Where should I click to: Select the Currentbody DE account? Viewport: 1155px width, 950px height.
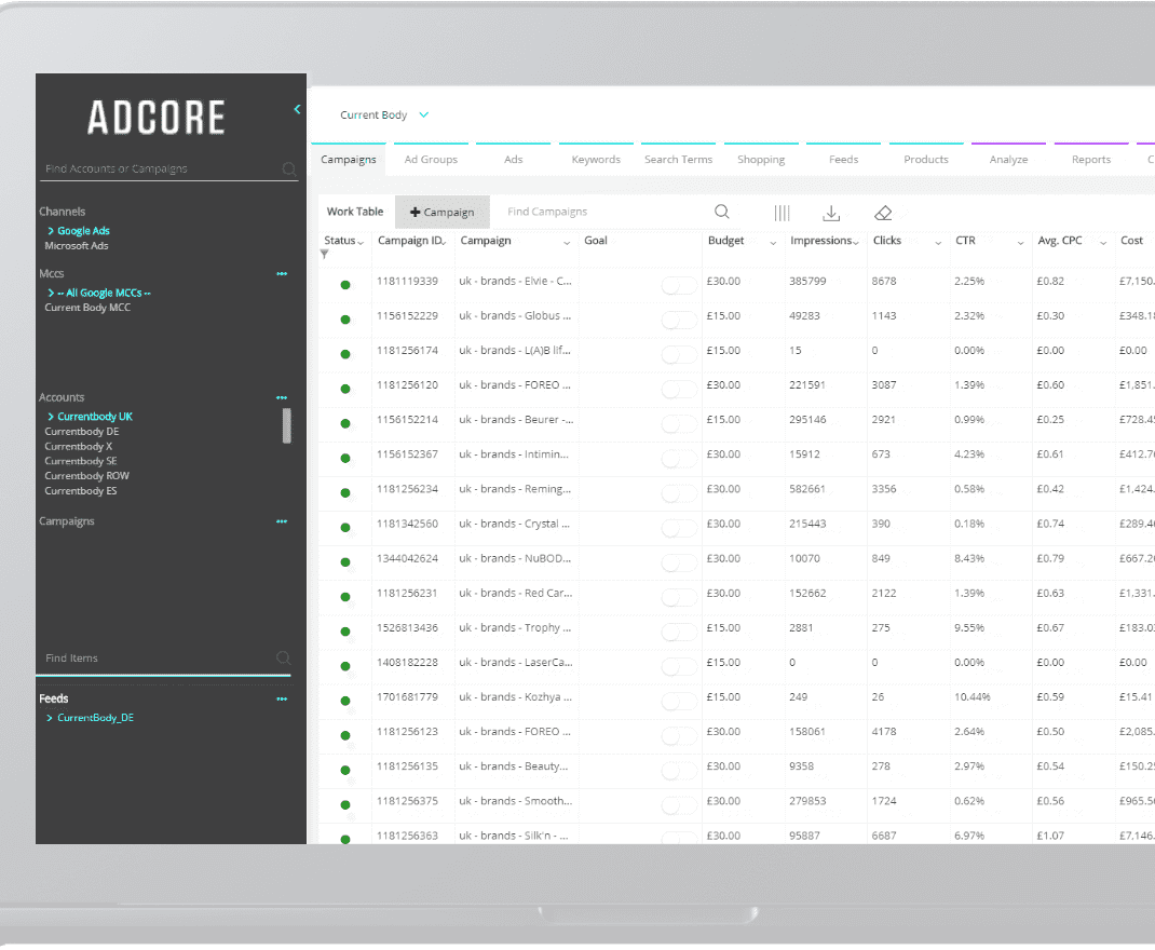pos(82,432)
